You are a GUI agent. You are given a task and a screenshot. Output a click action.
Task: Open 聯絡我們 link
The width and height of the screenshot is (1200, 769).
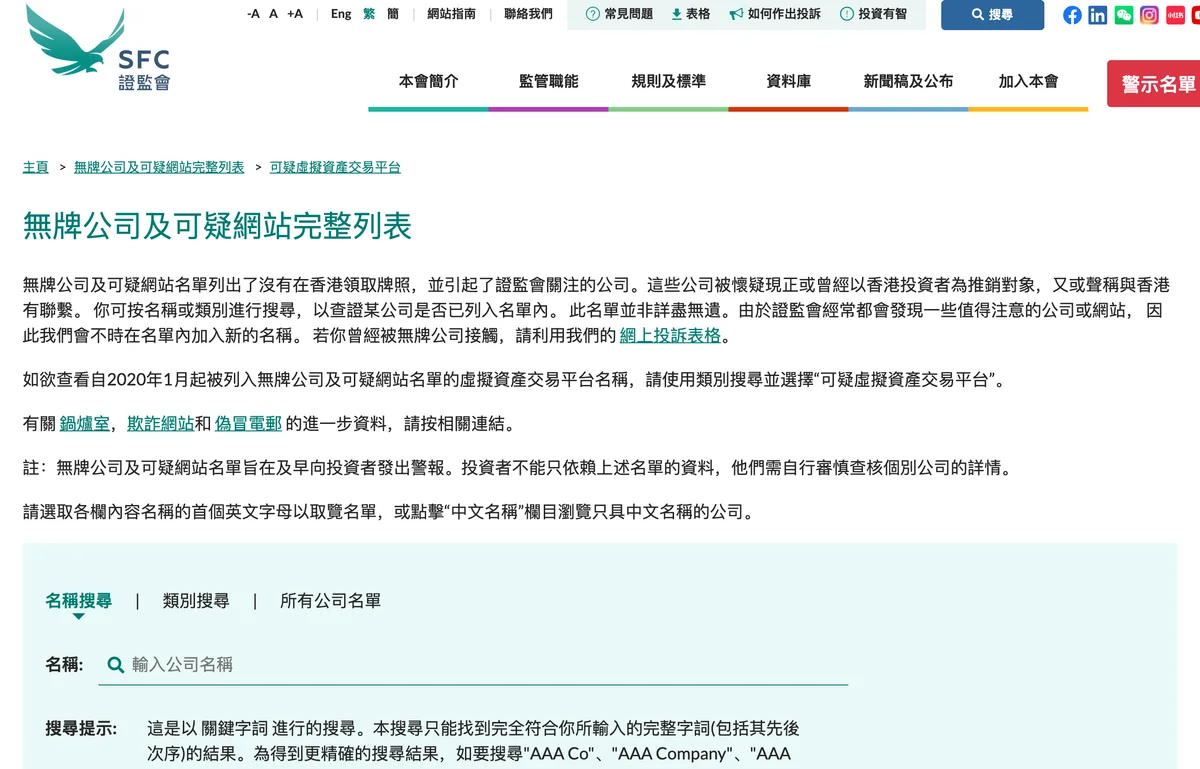coord(528,14)
